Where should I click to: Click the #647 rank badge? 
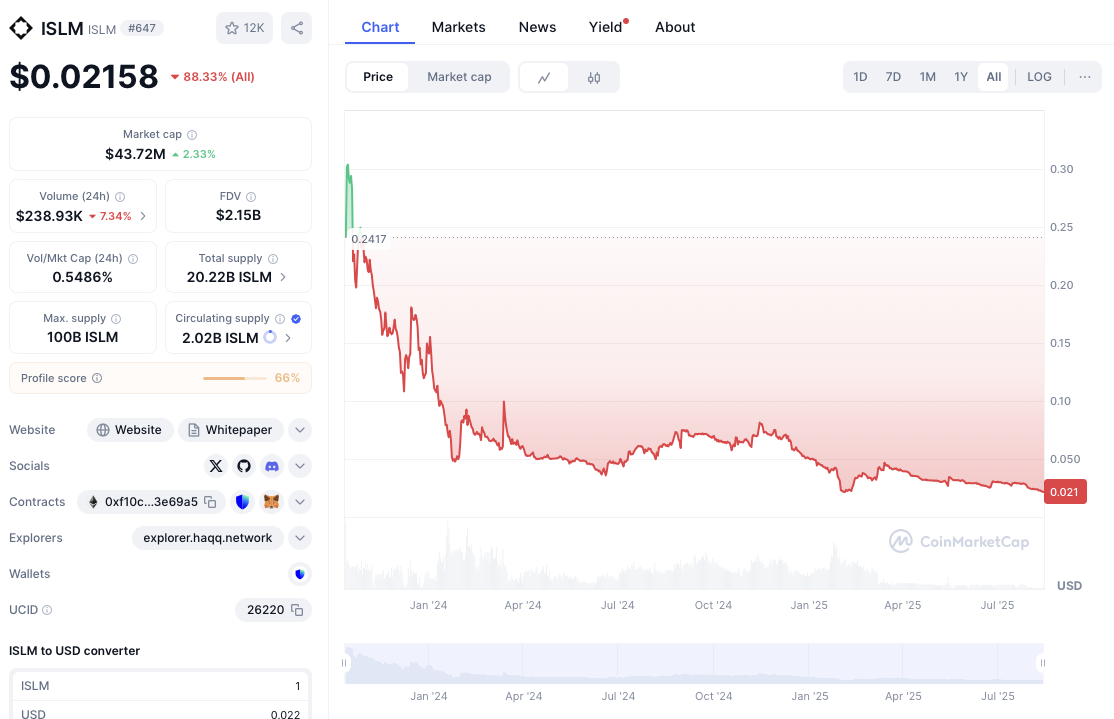[142, 28]
